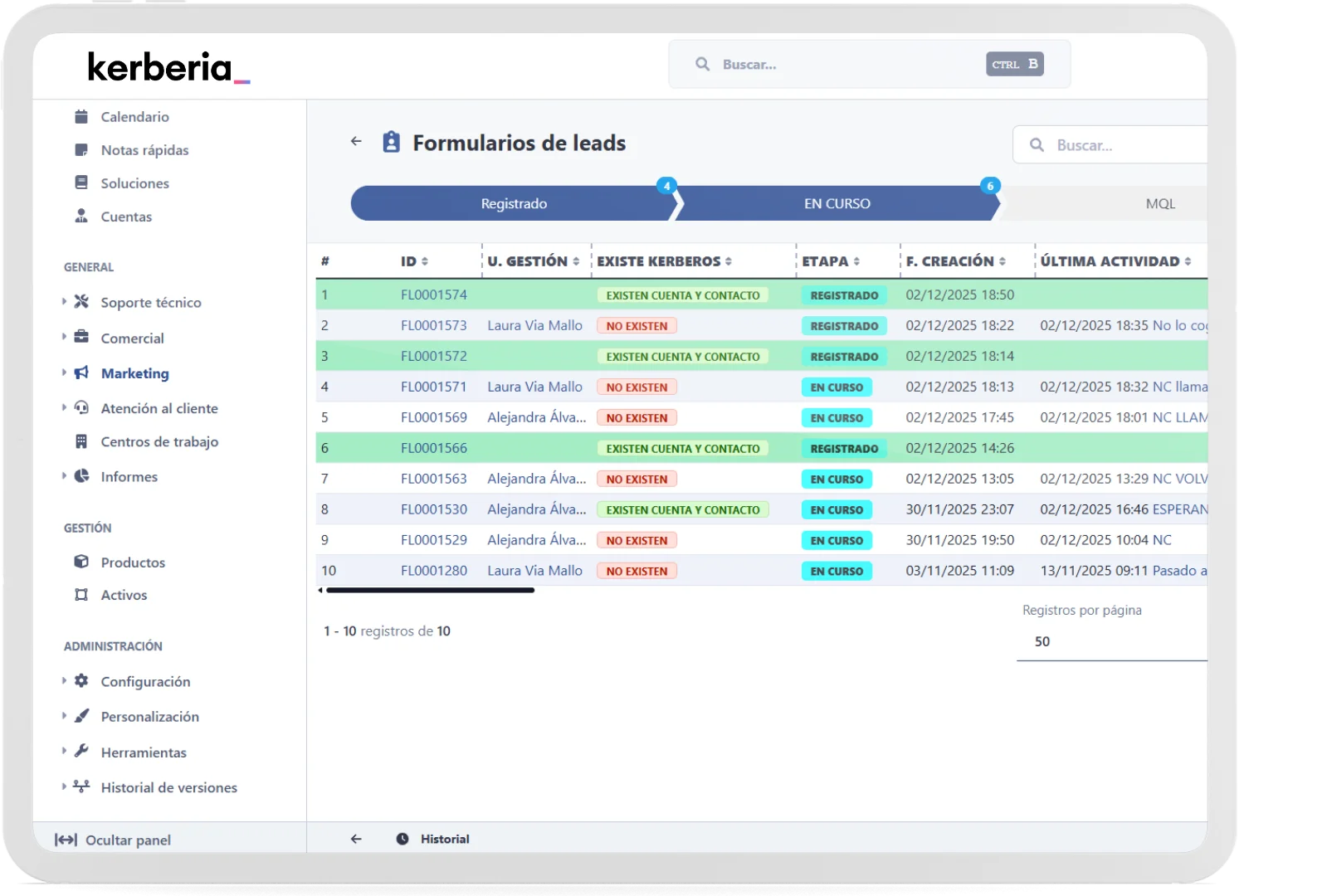Expand the Soporte técnico tree arrow
The height and width of the screenshot is (896, 1322).
click(64, 302)
